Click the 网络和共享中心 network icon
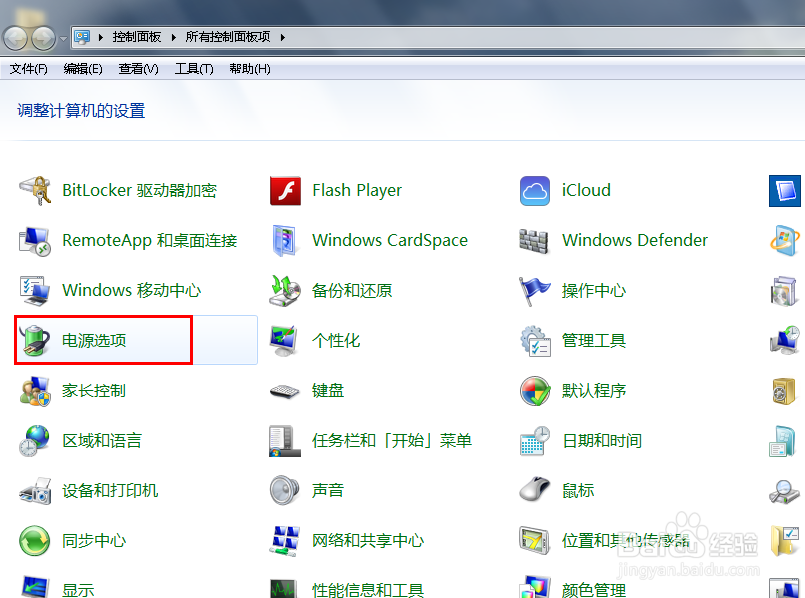This screenshot has height=598, width=805. pos(285,541)
